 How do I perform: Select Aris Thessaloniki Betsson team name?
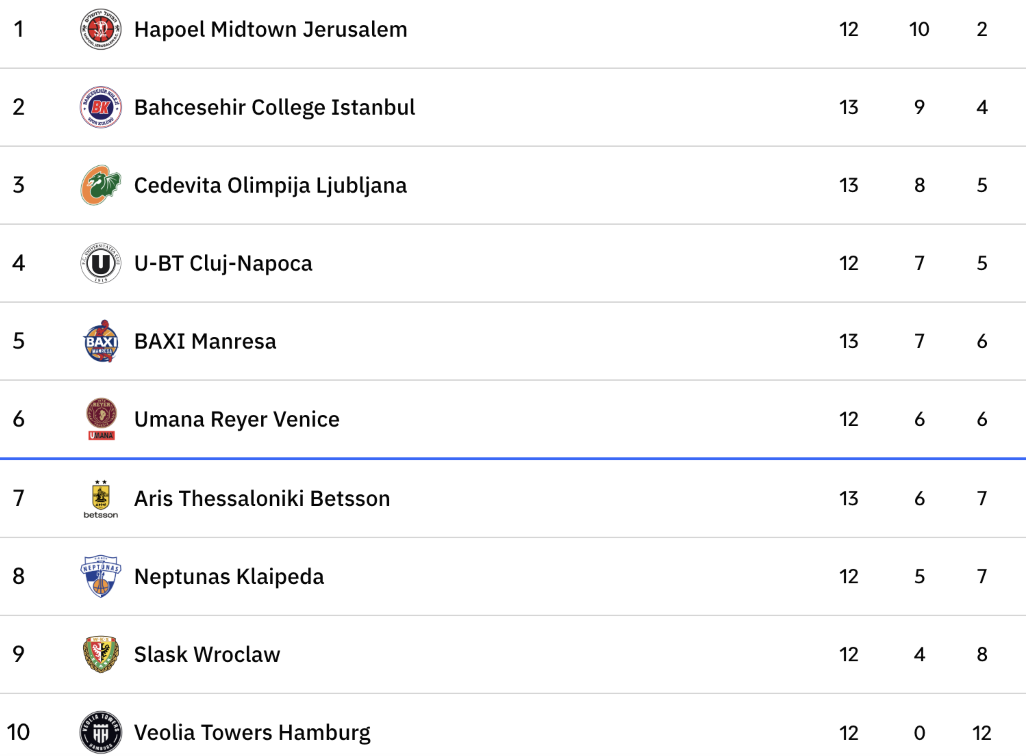(x=262, y=498)
